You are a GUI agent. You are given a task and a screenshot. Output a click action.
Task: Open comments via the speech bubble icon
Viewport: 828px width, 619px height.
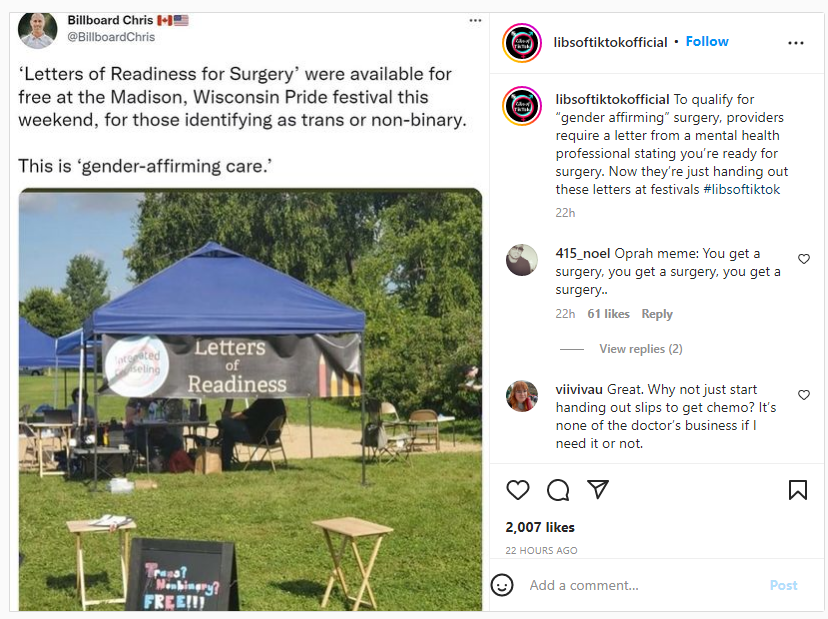(558, 490)
